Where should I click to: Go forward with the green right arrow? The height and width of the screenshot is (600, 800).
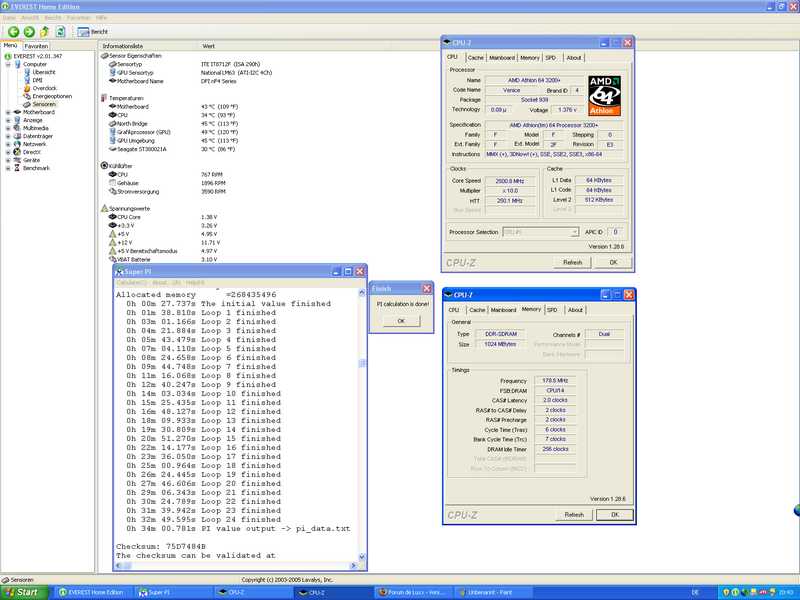[x=29, y=32]
